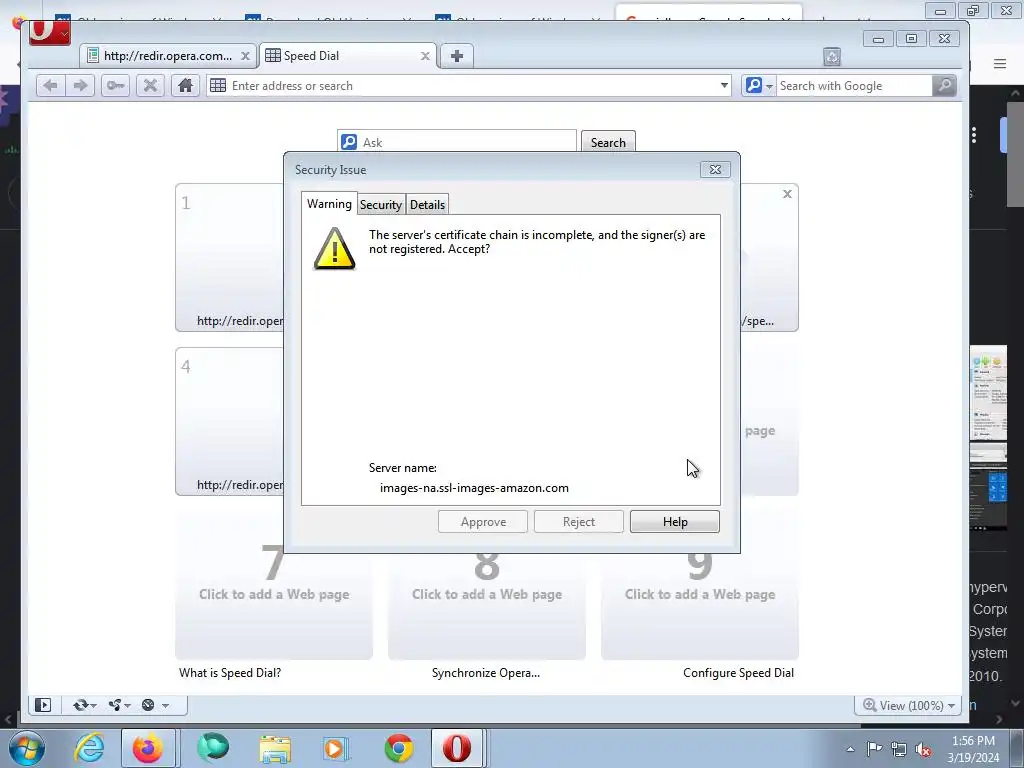Open the Windows Start button
The height and width of the screenshot is (768, 1024).
click(26, 748)
